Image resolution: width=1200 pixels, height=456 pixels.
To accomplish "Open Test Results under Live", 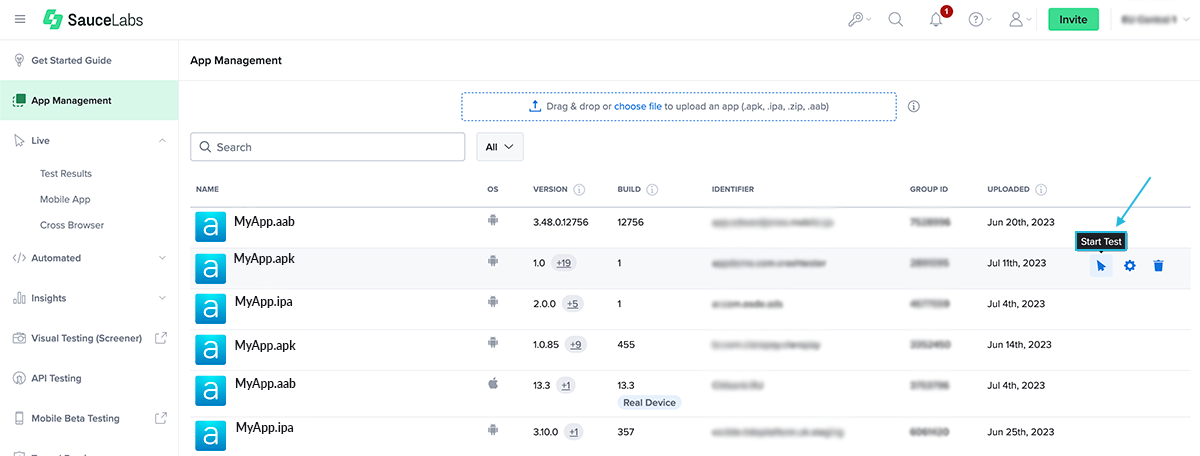I will point(66,174).
